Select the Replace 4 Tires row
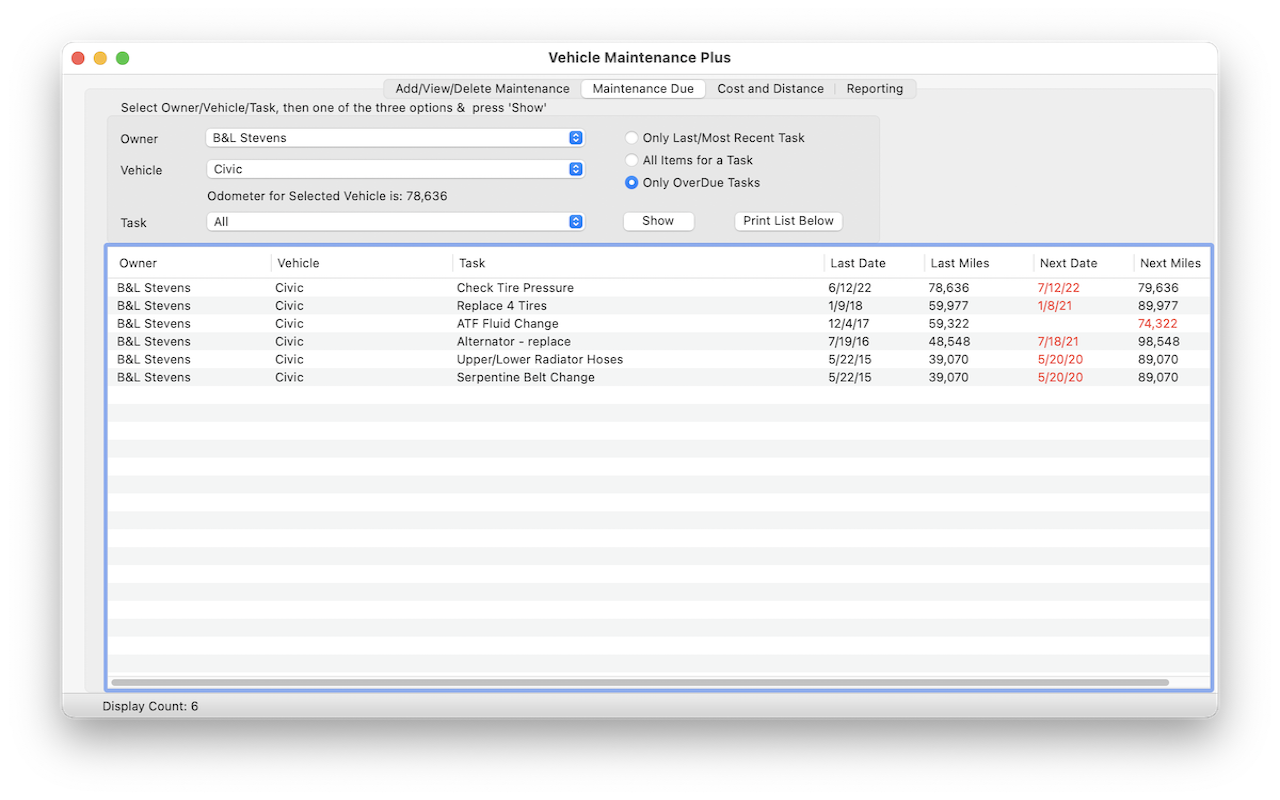The image size is (1280, 800). coord(502,306)
